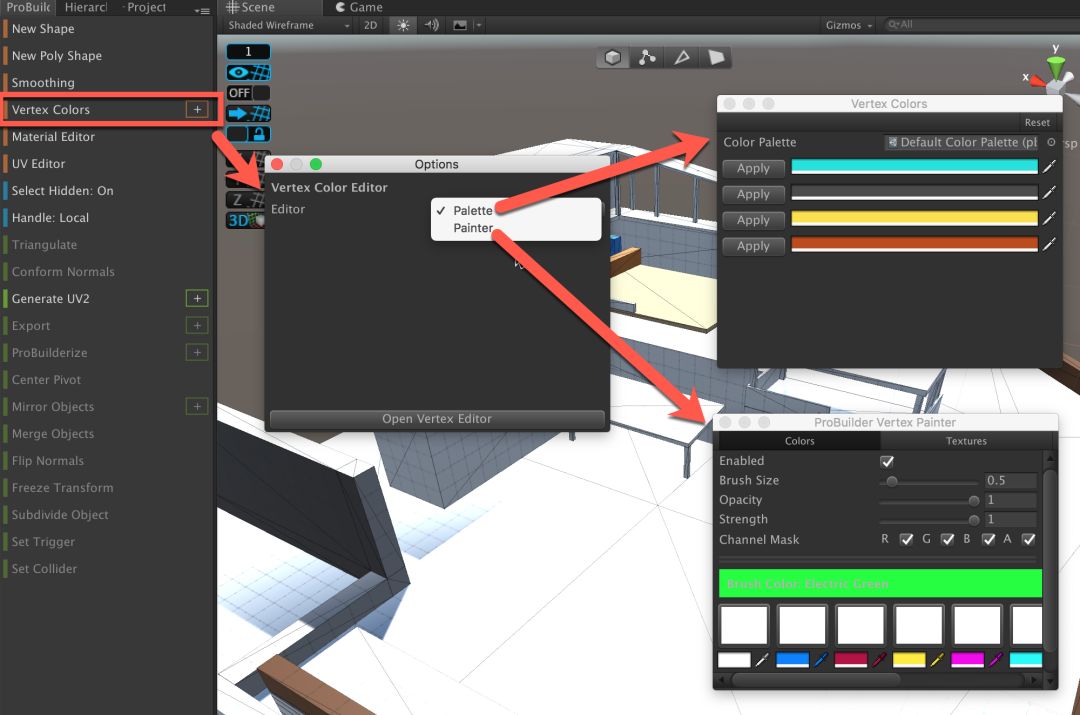1080x715 pixels.
Task: Select the Vertex editing mode icon
Action: pos(647,58)
